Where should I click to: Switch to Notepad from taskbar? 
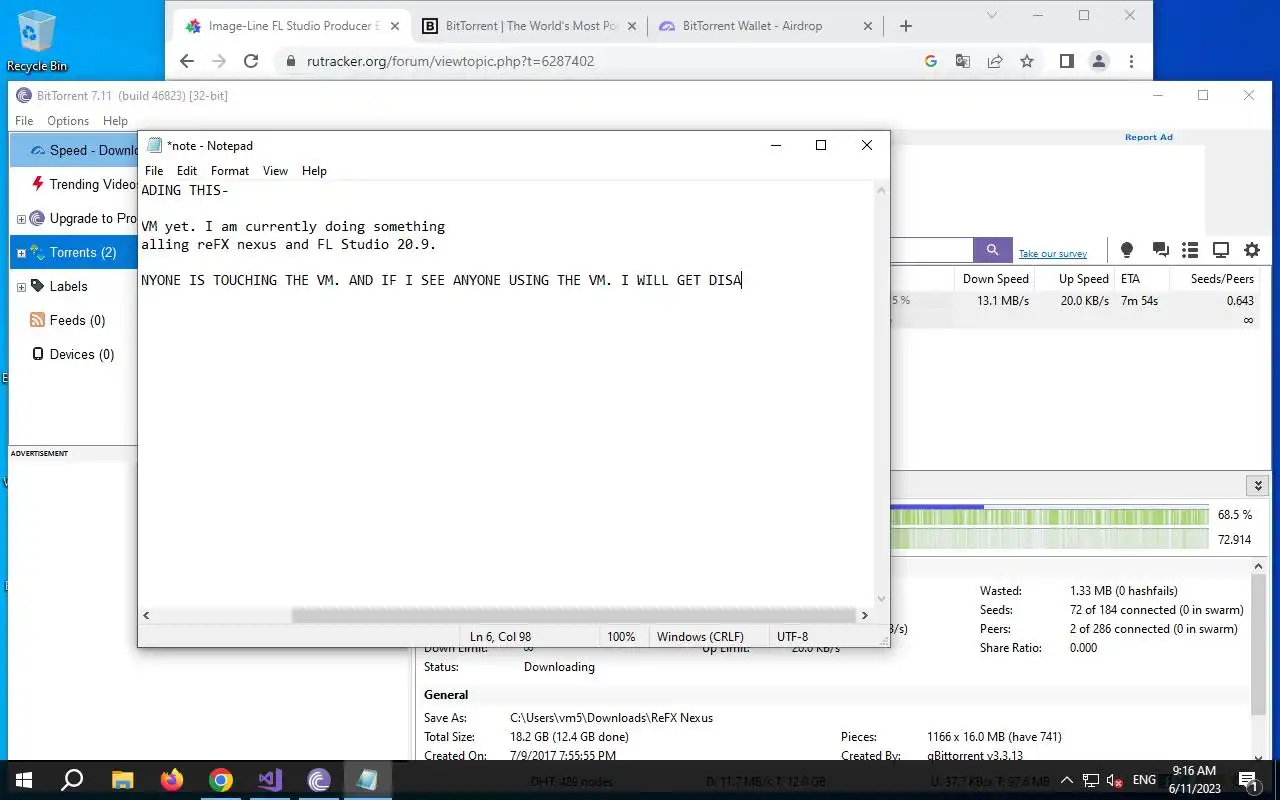pos(367,780)
